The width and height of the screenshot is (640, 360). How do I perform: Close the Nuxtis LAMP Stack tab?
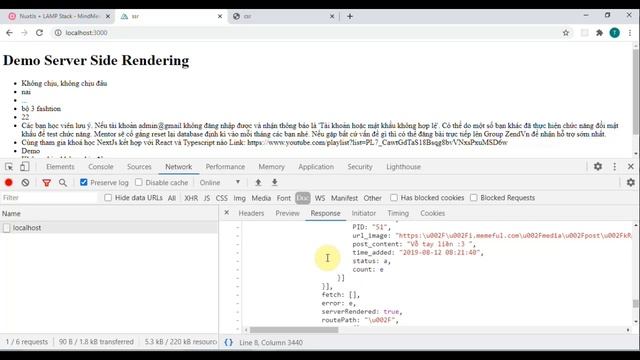[x=108, y=16]
